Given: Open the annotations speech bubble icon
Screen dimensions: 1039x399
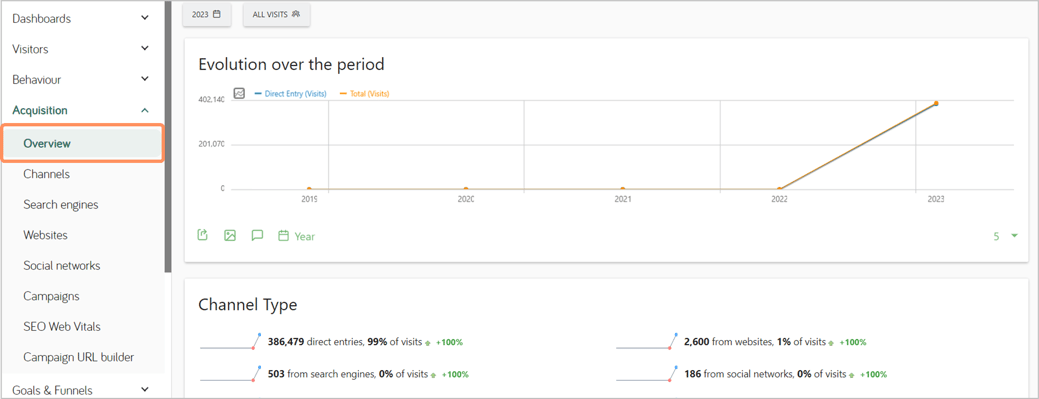Looking at the screenshot, I should [x=257, y=235].
